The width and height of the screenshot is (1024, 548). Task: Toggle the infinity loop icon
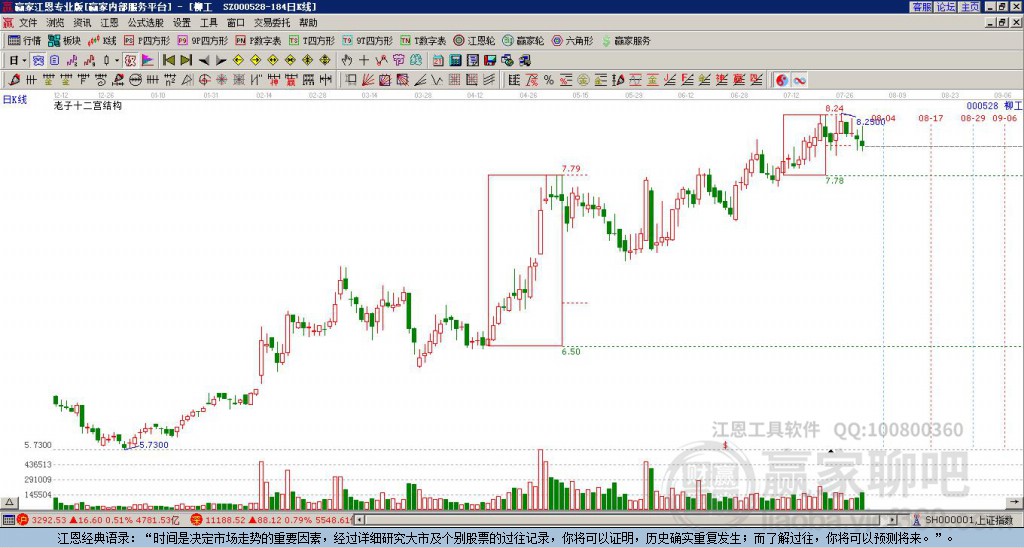click(x=799, y=80)
